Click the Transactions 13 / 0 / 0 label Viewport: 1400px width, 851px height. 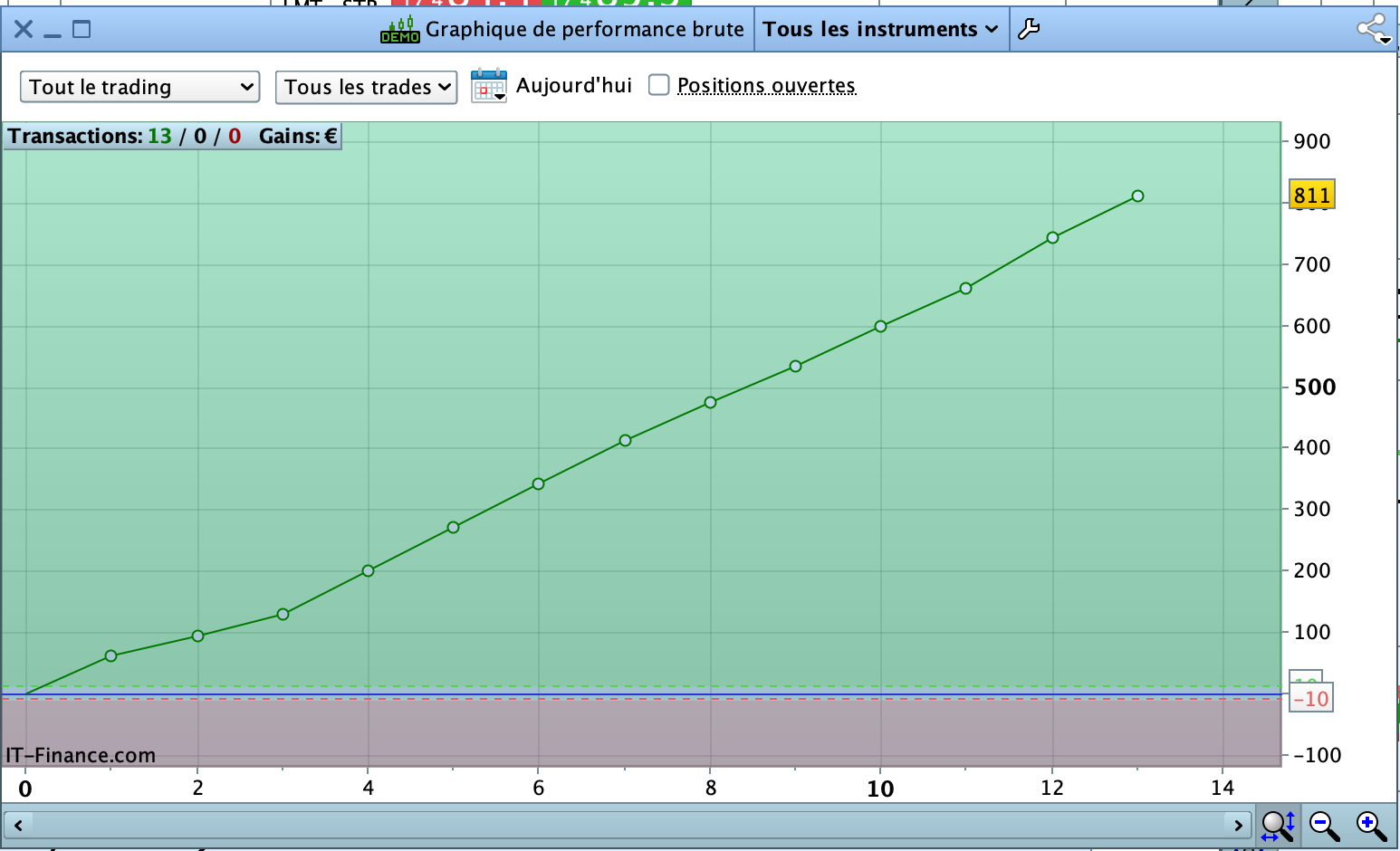[x=125, y=136]
